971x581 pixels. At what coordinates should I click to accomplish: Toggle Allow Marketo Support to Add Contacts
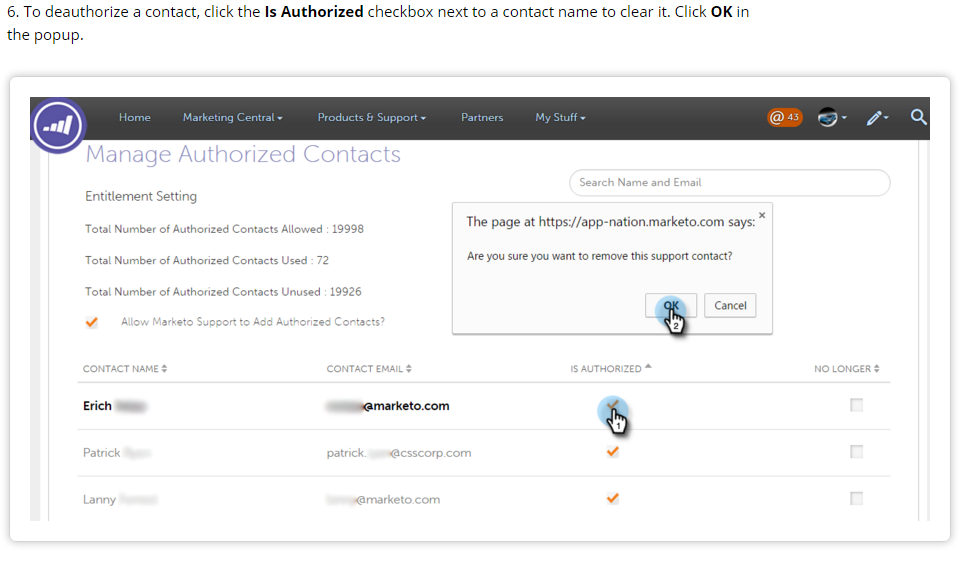[92, 322]
